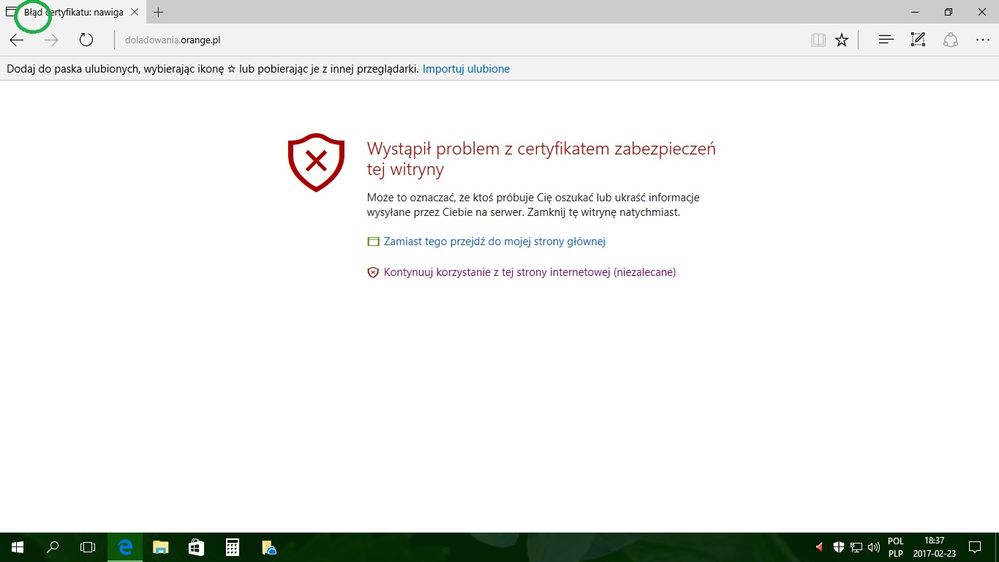The height and width of the screenshot is (562, 999).
Task: Open the Hub three-lines icon
Action: click(x=886, y=40)
